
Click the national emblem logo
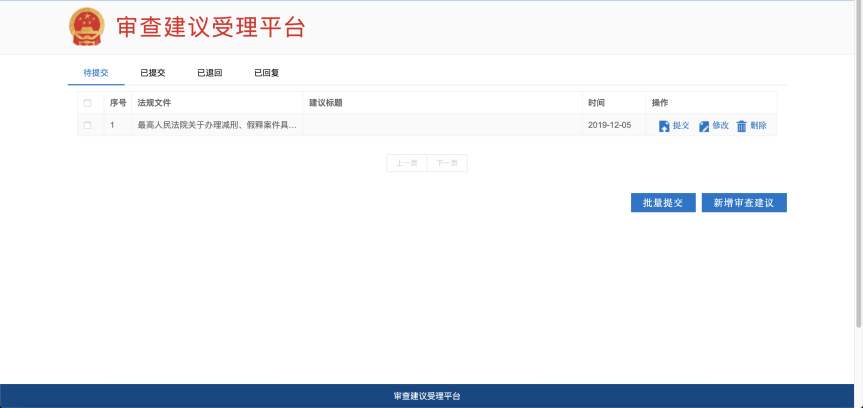point(86,27)
